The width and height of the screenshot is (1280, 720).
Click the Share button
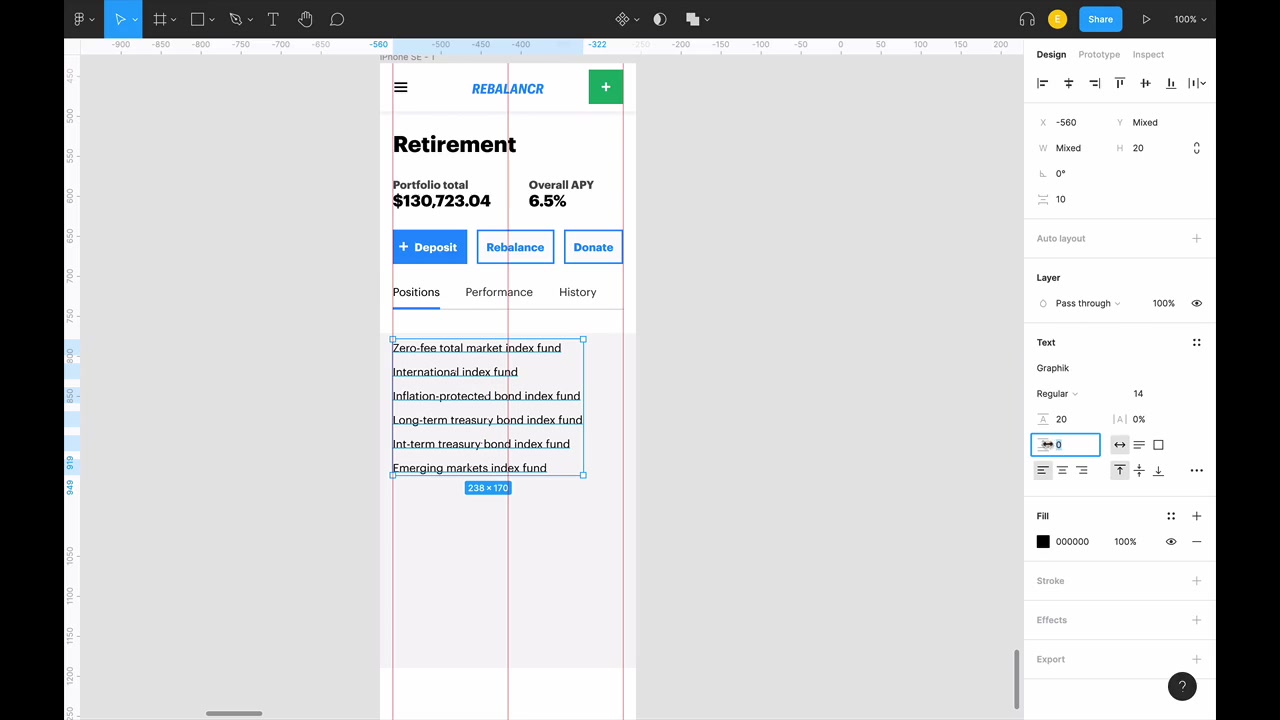coord(1100,19)
